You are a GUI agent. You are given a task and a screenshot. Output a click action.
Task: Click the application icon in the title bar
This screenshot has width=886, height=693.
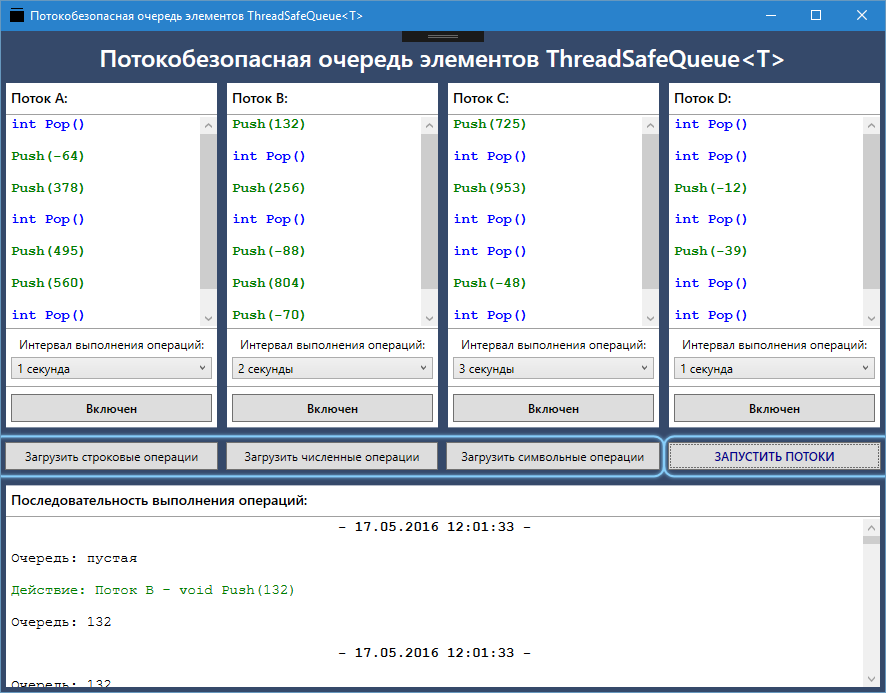click(x=17, y=15)
